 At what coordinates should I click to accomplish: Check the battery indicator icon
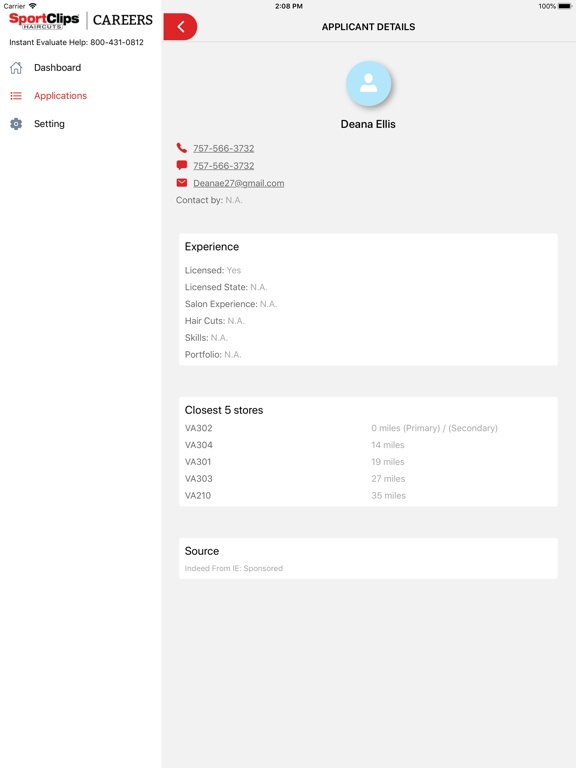click(565, 6)
